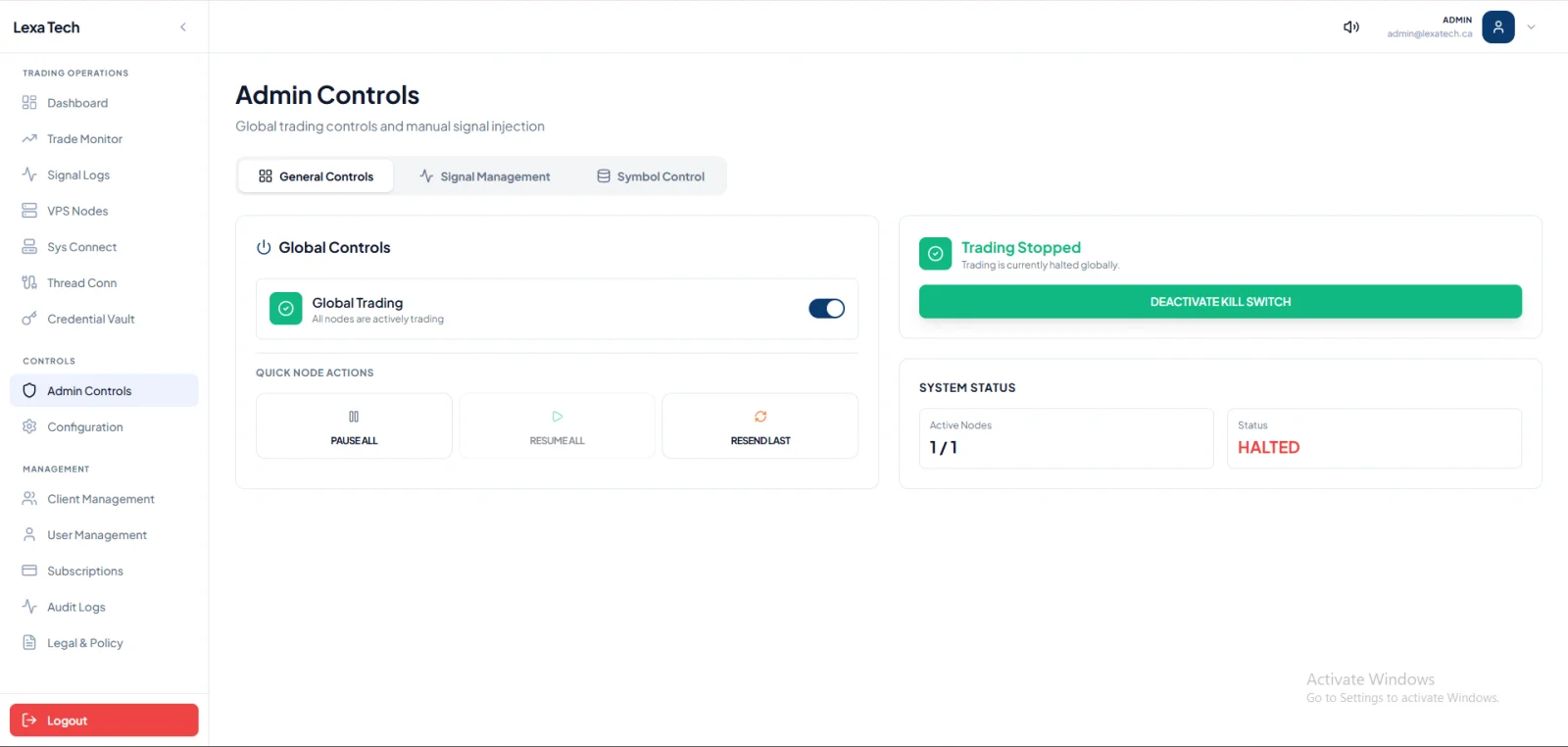This screenshot has width=1568, height=747.
Task: Click the speaker sound icon in header
Action: click(1351, 26)
